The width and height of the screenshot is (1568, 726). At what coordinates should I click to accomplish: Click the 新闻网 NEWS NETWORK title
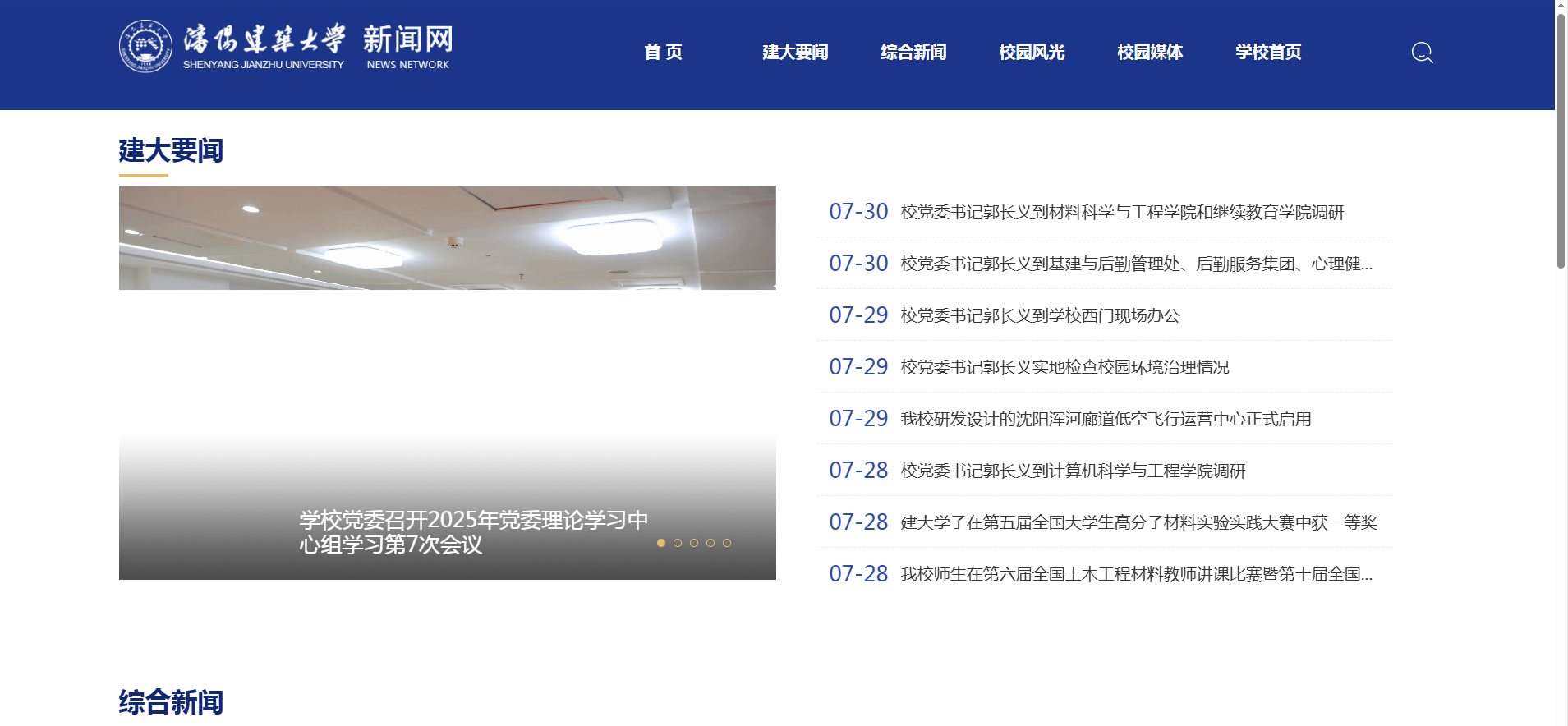(x=408, y=47)
